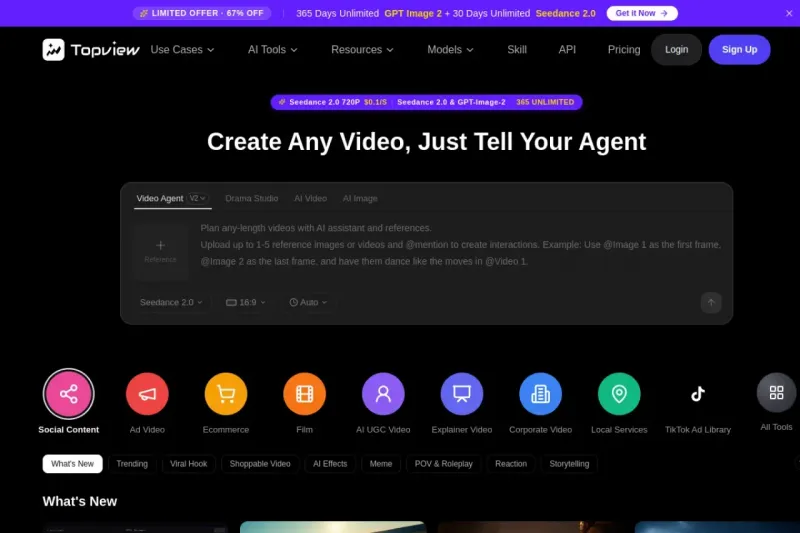Open the V2 version dropdown
The height and width of the screenshot is (533, 800).
click(197, 198)
